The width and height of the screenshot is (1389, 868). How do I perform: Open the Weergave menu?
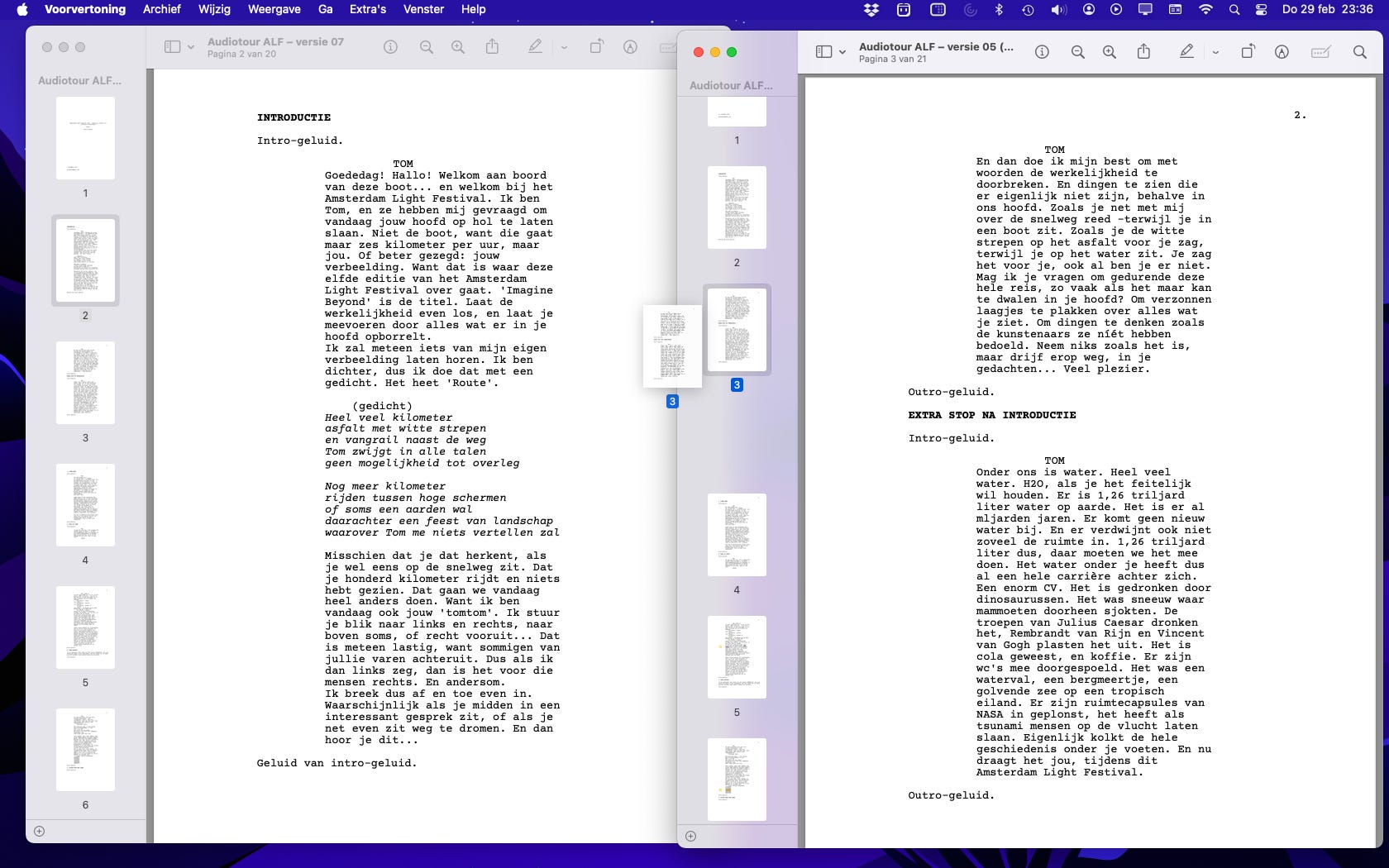[x=274, y=9]
